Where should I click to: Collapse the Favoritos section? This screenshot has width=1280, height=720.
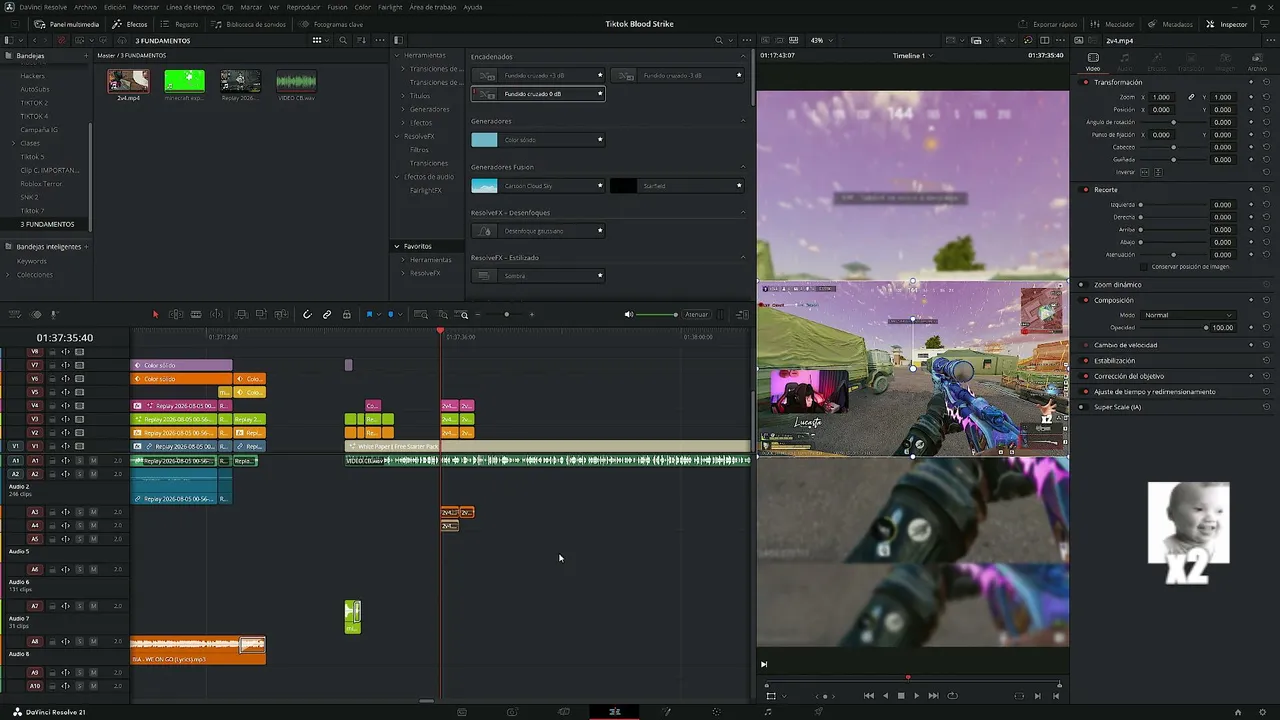397,246
